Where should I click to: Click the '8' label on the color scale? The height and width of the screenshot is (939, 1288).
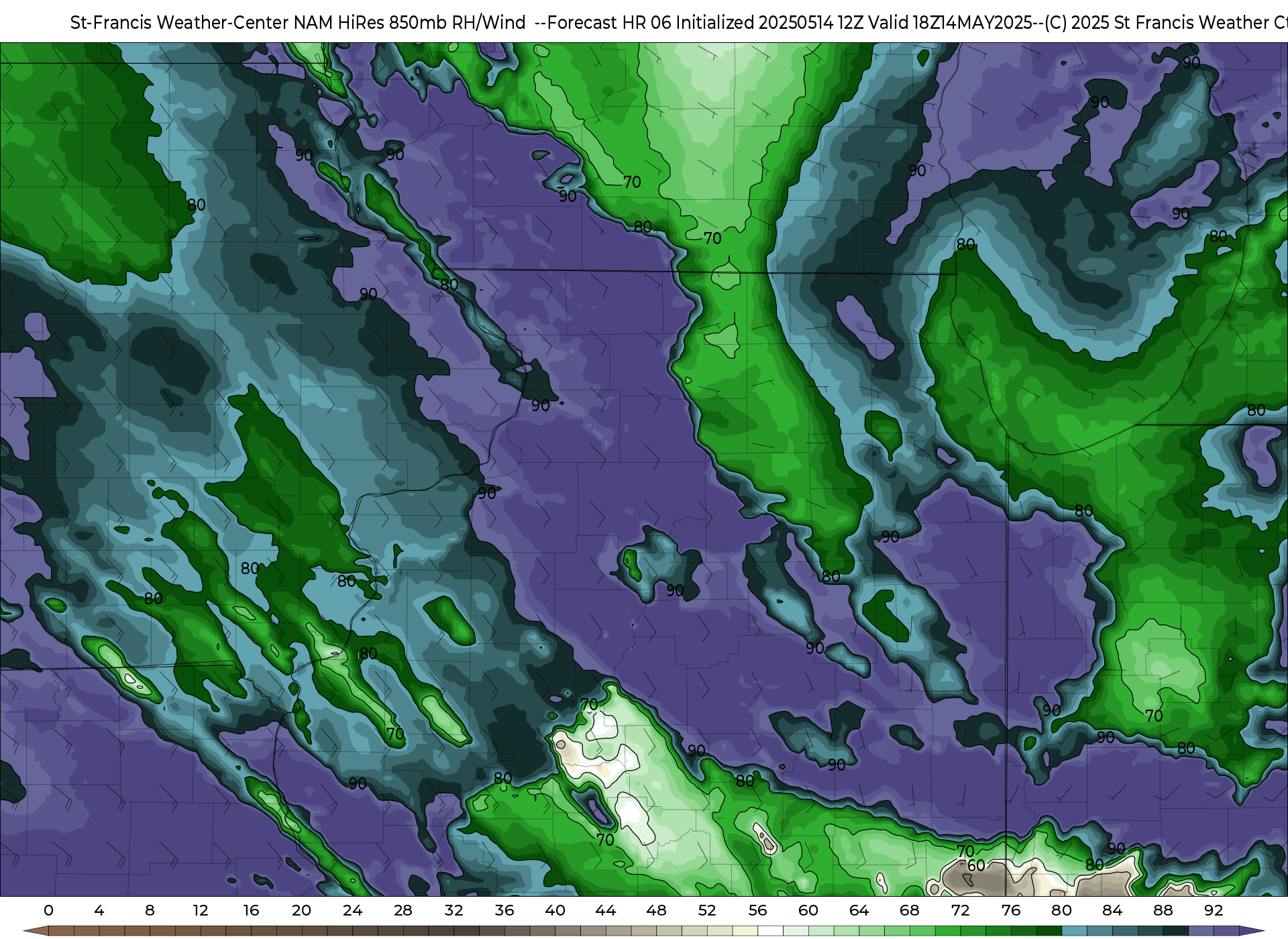pos(150,910)
